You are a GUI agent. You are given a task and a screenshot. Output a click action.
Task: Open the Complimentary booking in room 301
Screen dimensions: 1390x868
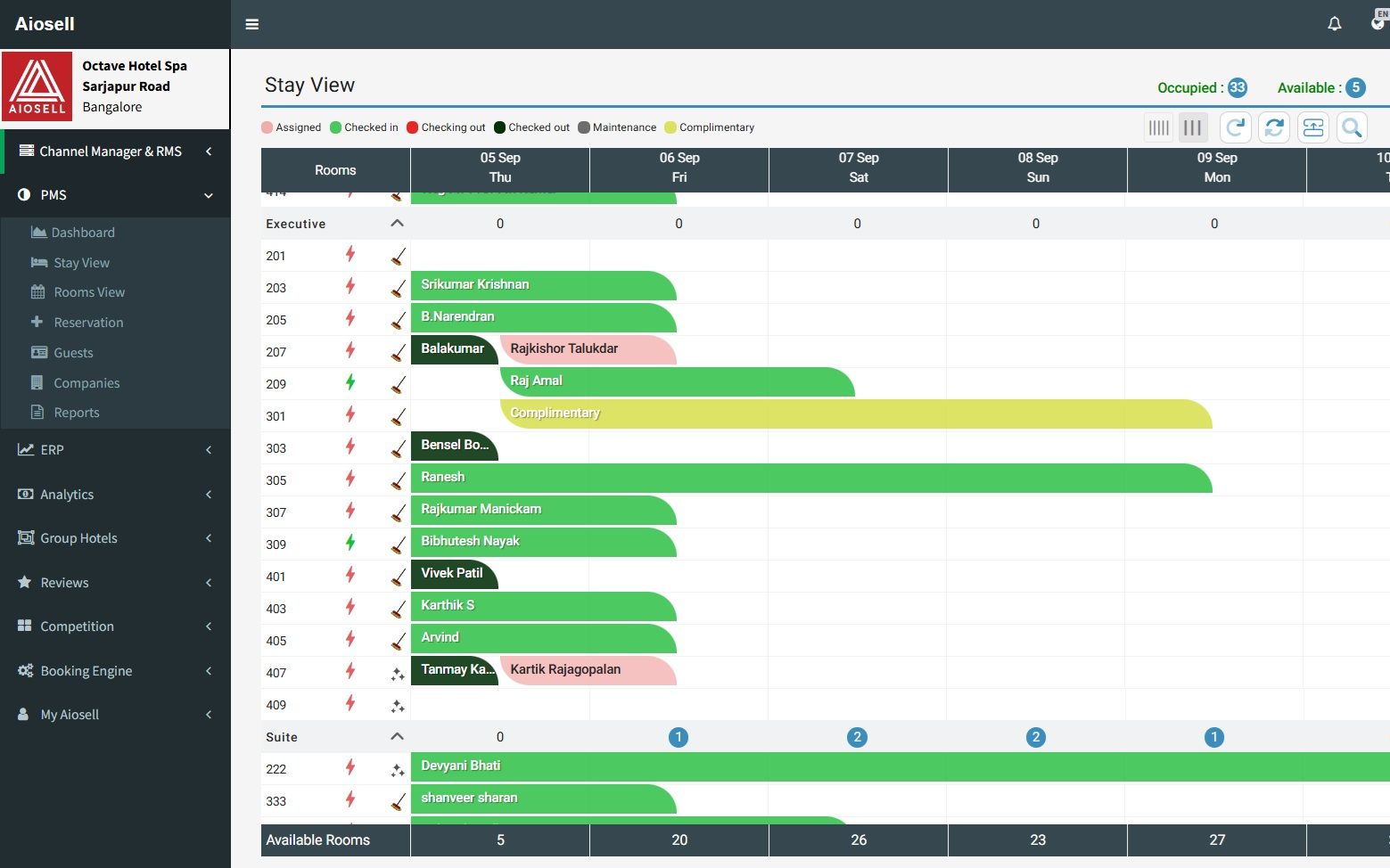(856, 414)
